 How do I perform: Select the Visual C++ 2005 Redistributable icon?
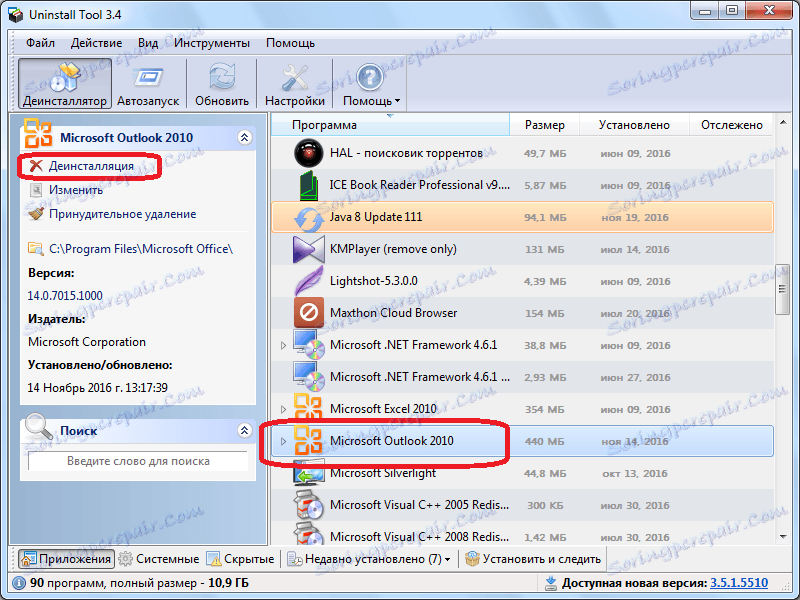pos(308,505)
